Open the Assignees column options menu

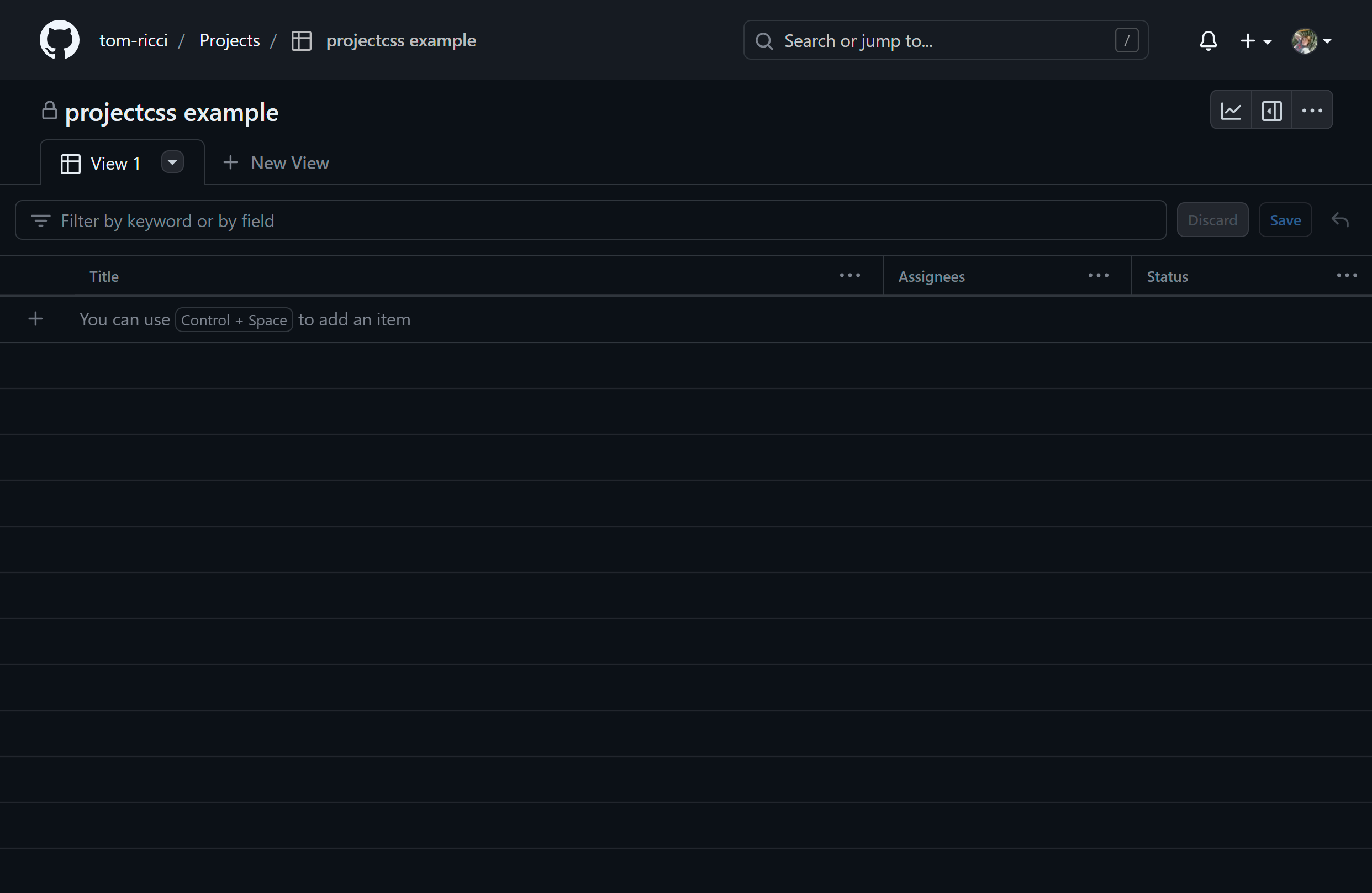pos(1097,275)
